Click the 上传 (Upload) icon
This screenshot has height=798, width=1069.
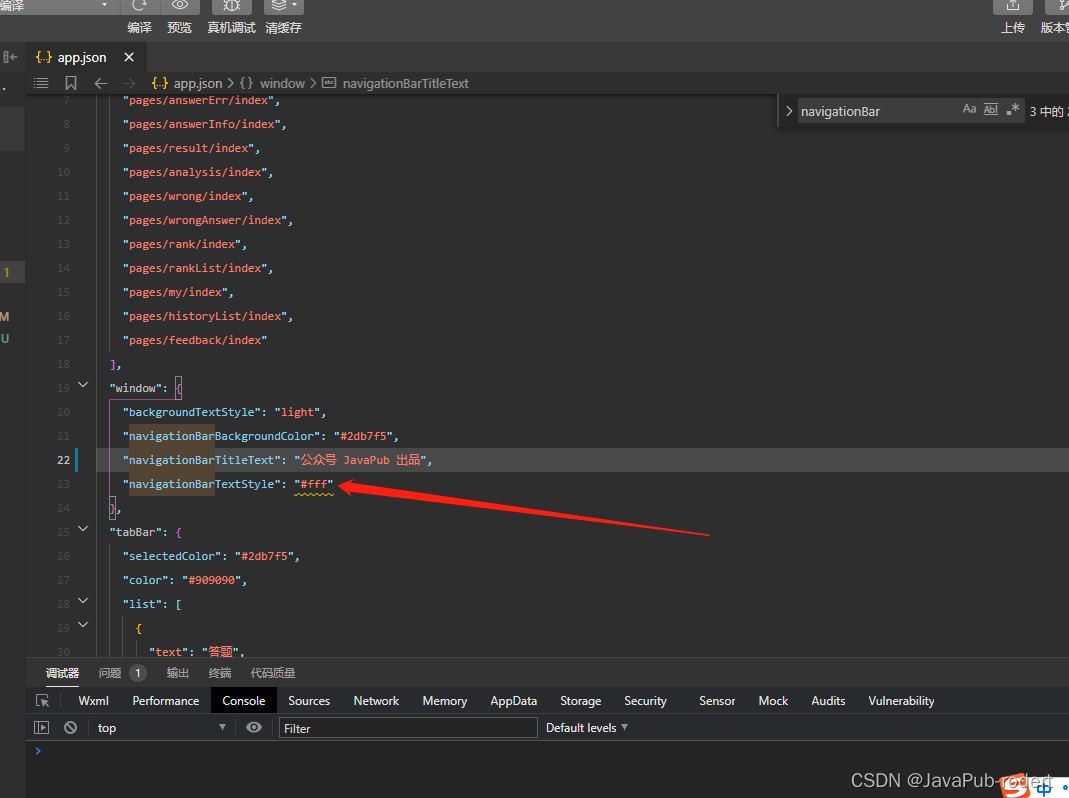click(x=1012, y=8)
